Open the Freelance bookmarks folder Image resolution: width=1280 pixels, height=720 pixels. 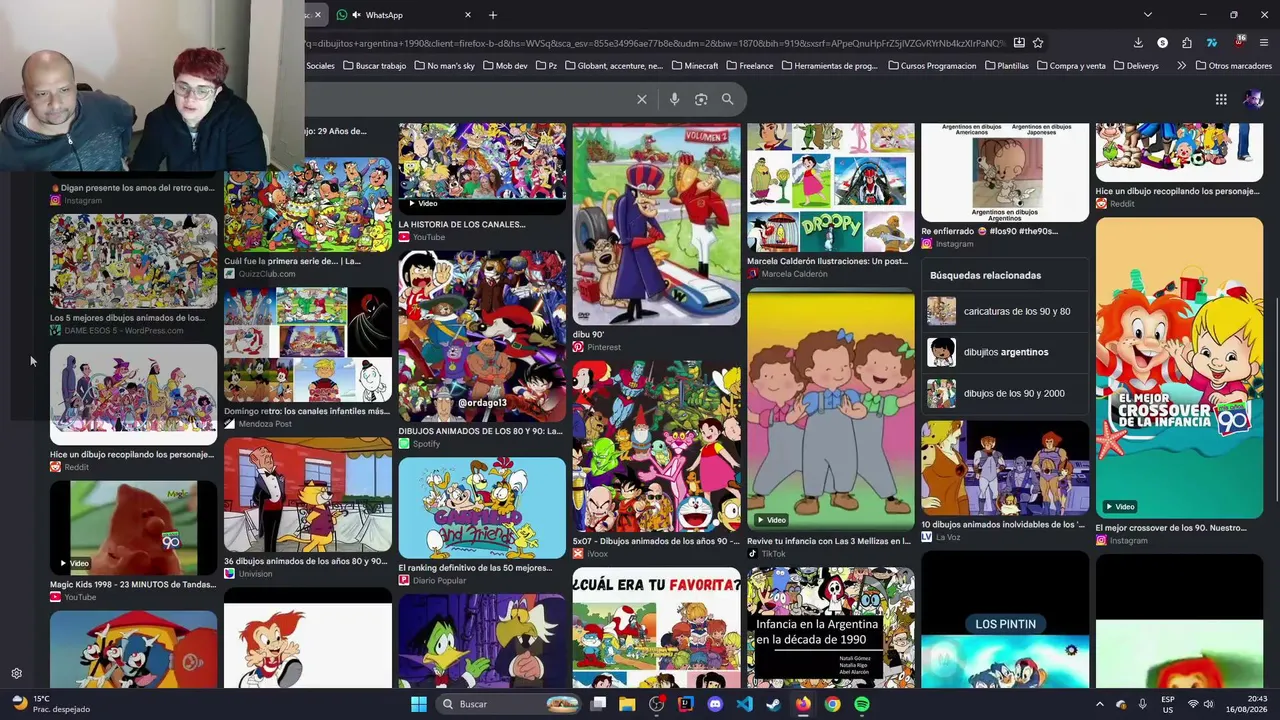tap(749, 66)
